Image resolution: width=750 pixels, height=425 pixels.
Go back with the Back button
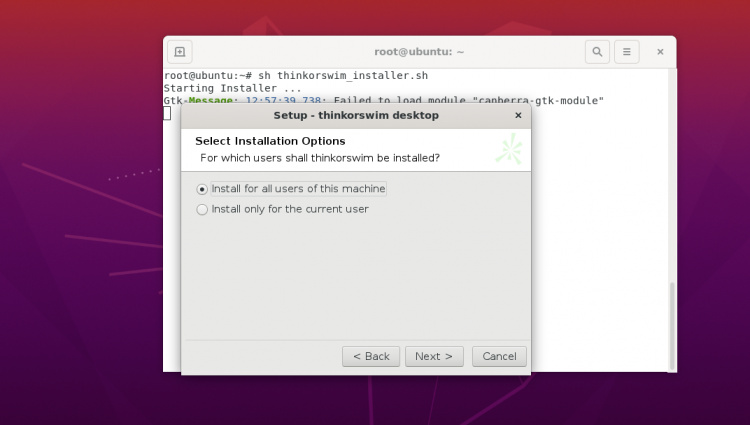371,356
